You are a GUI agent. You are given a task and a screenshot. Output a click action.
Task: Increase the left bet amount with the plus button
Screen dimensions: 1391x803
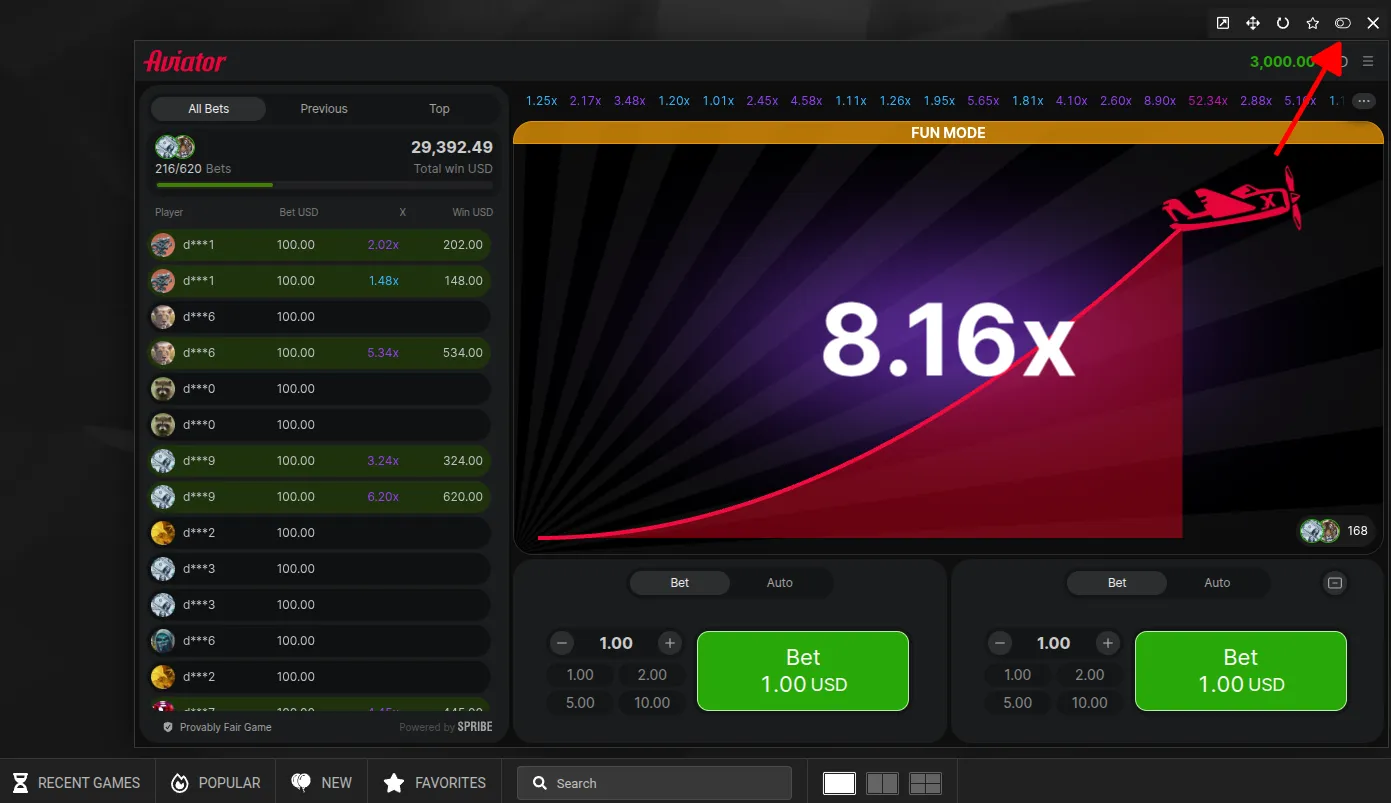coord(670,643)
